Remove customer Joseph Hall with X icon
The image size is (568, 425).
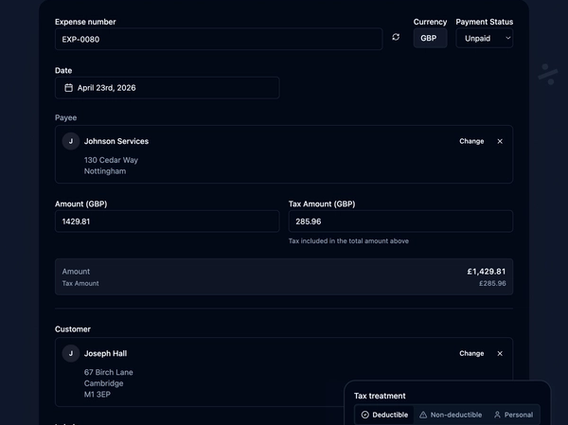[x=500, y=354]
